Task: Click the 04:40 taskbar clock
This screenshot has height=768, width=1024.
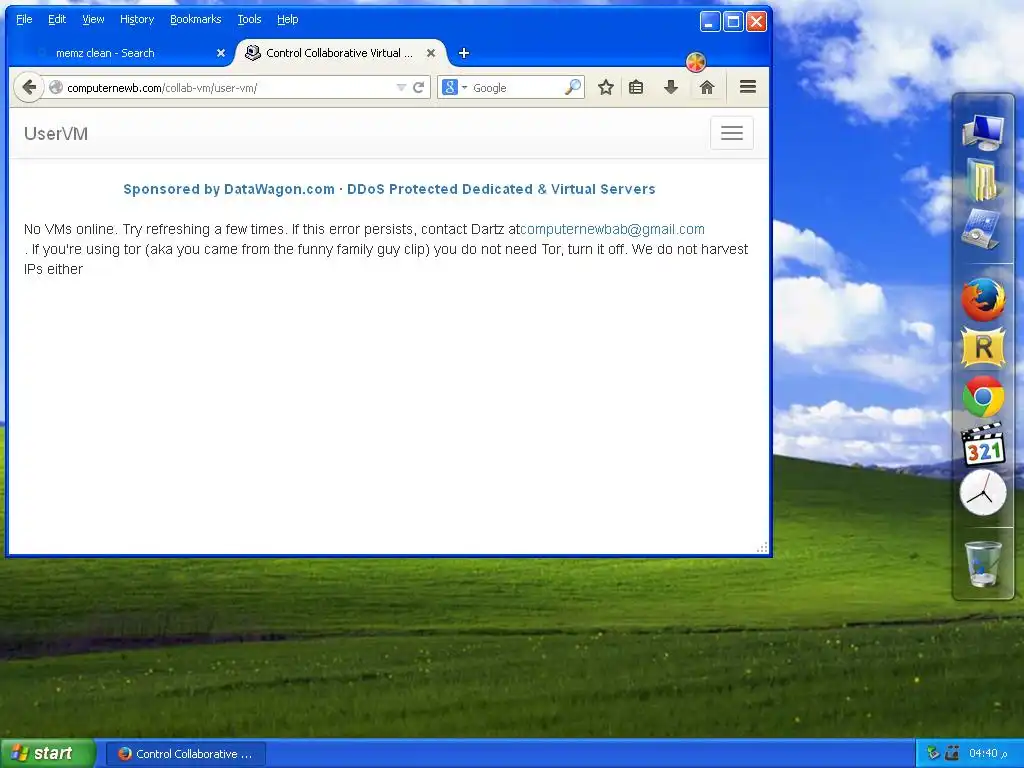Action: (x=988, y=754)
